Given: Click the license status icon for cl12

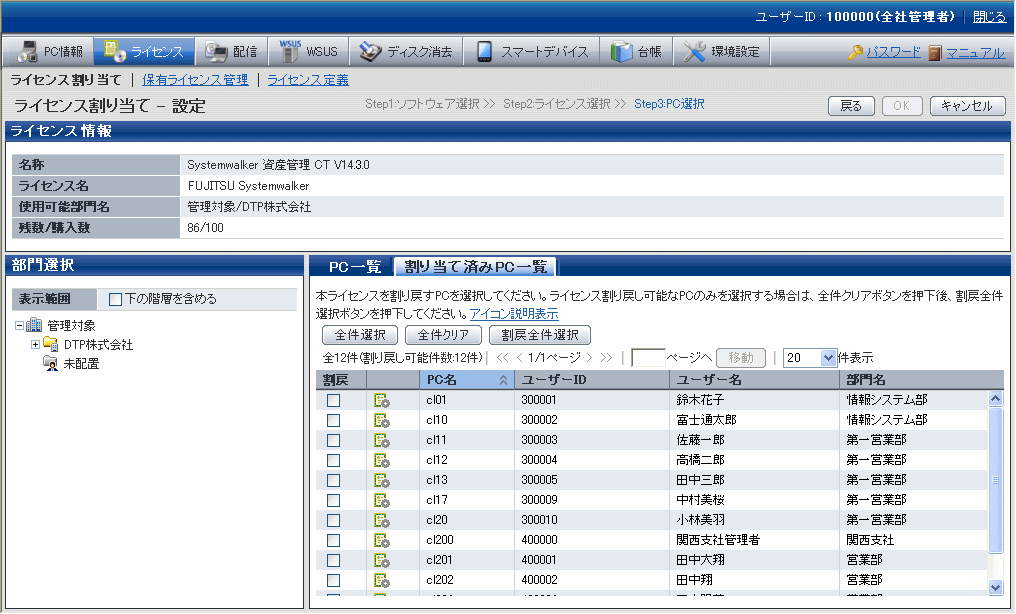Looking at the screenshot, I should [x=382, y=461].
